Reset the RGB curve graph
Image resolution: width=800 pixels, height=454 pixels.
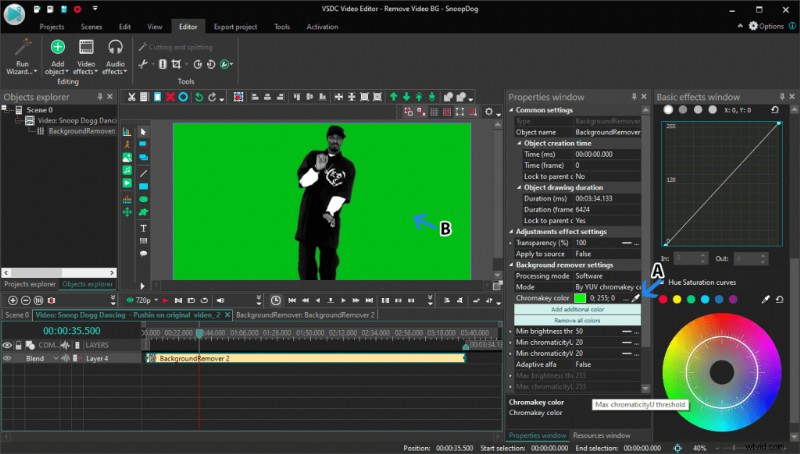[774, 110]
